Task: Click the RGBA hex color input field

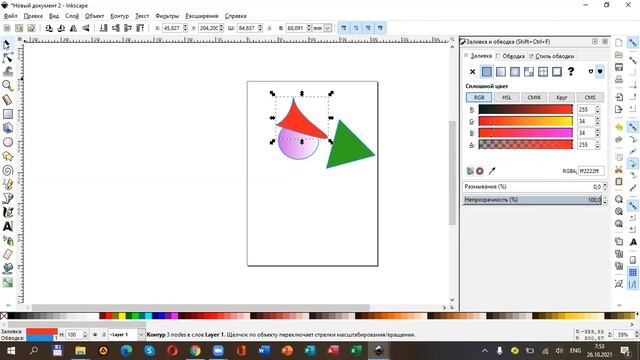Action: 591,171
